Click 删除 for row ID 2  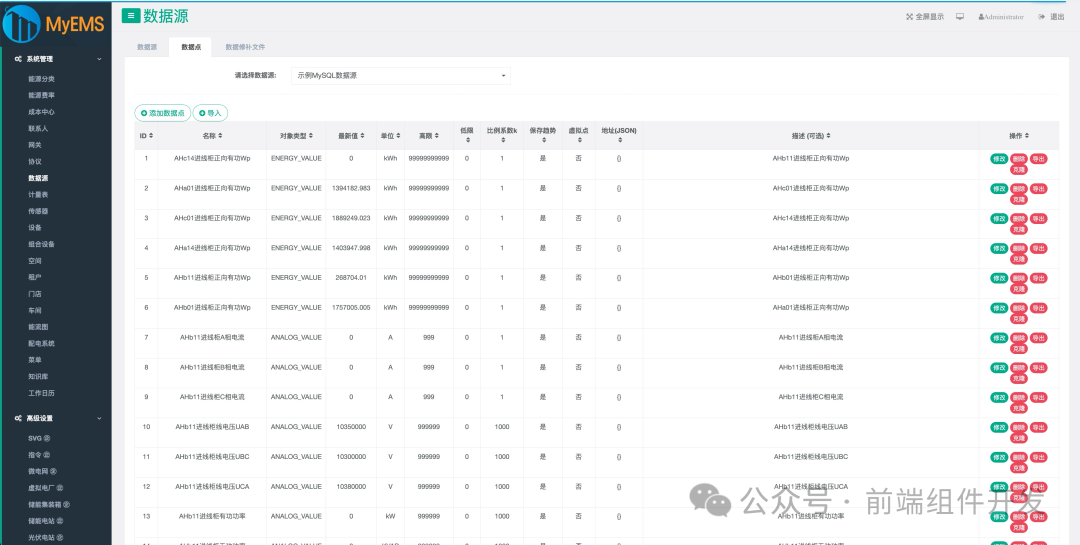pyautogui.click(x=1019, y=188)
